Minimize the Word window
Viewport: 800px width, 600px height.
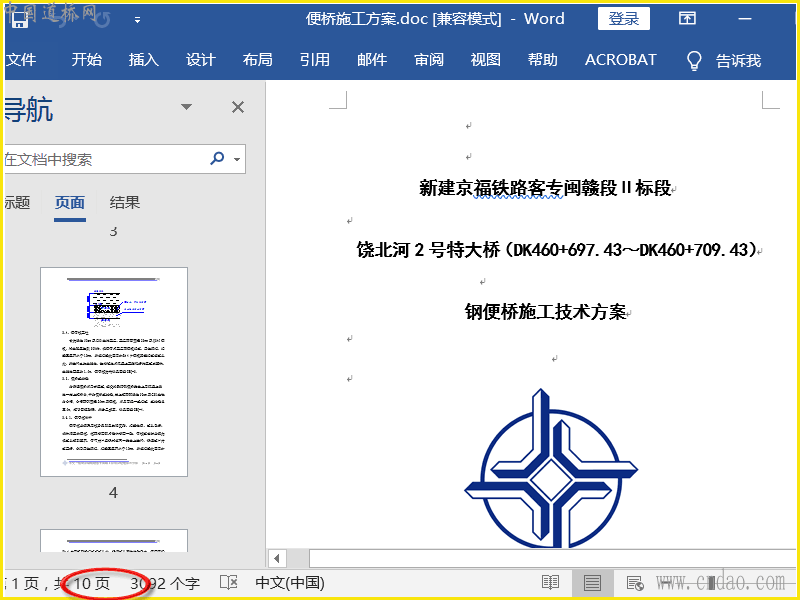pos(744,19)
